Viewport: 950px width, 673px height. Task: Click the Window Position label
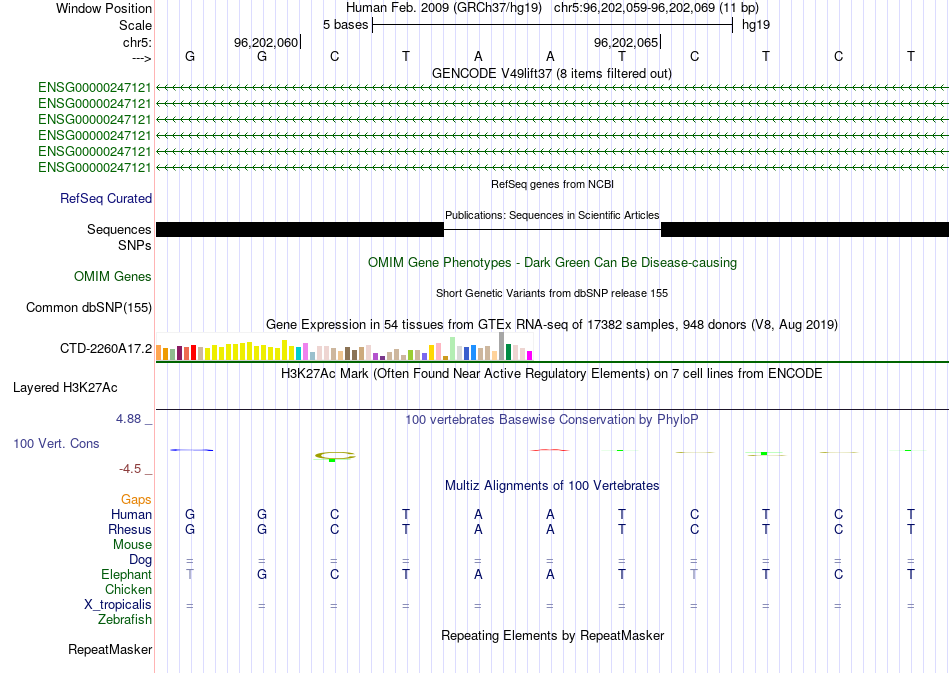(104, 8)
